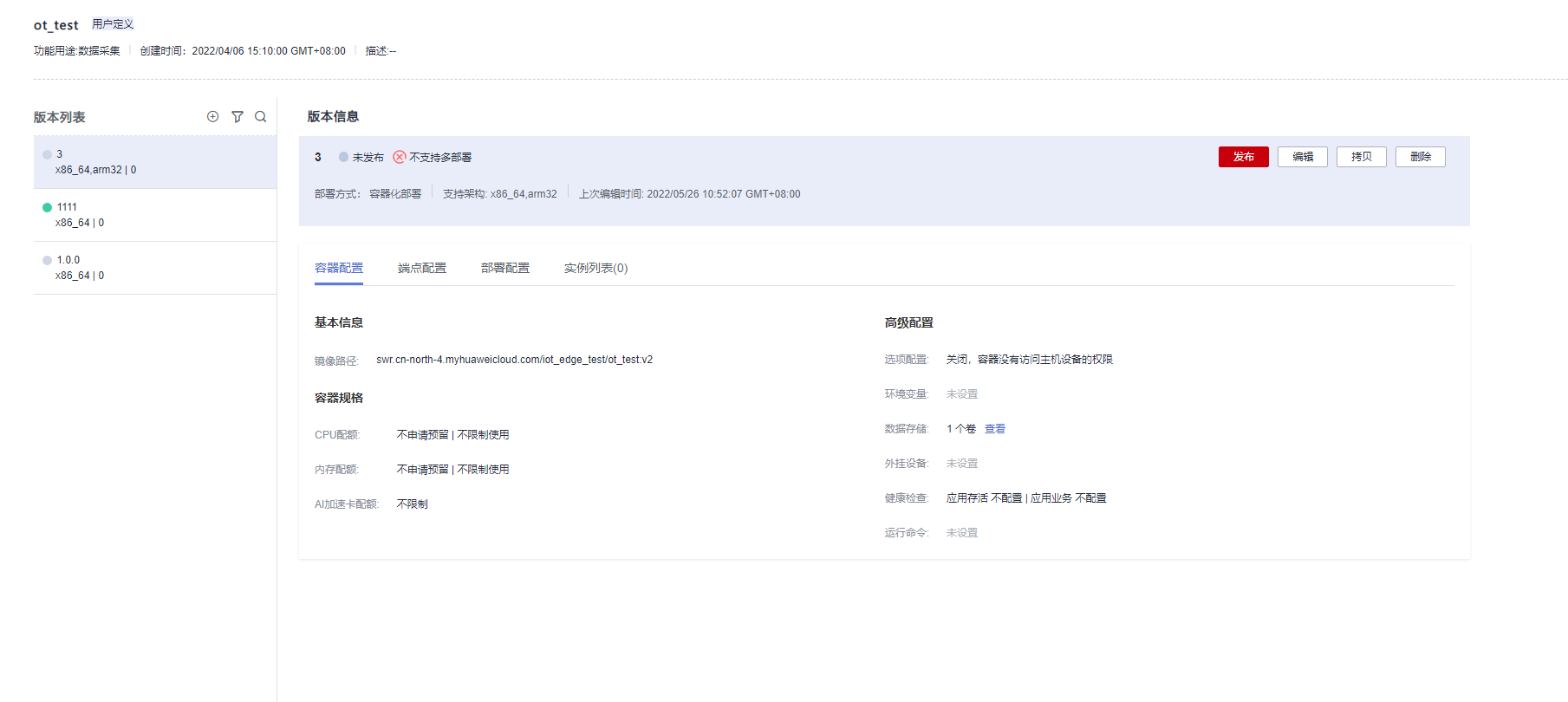Click the CPU配额 value 不申请预留
1568x702 pixels.
[423, 435]
